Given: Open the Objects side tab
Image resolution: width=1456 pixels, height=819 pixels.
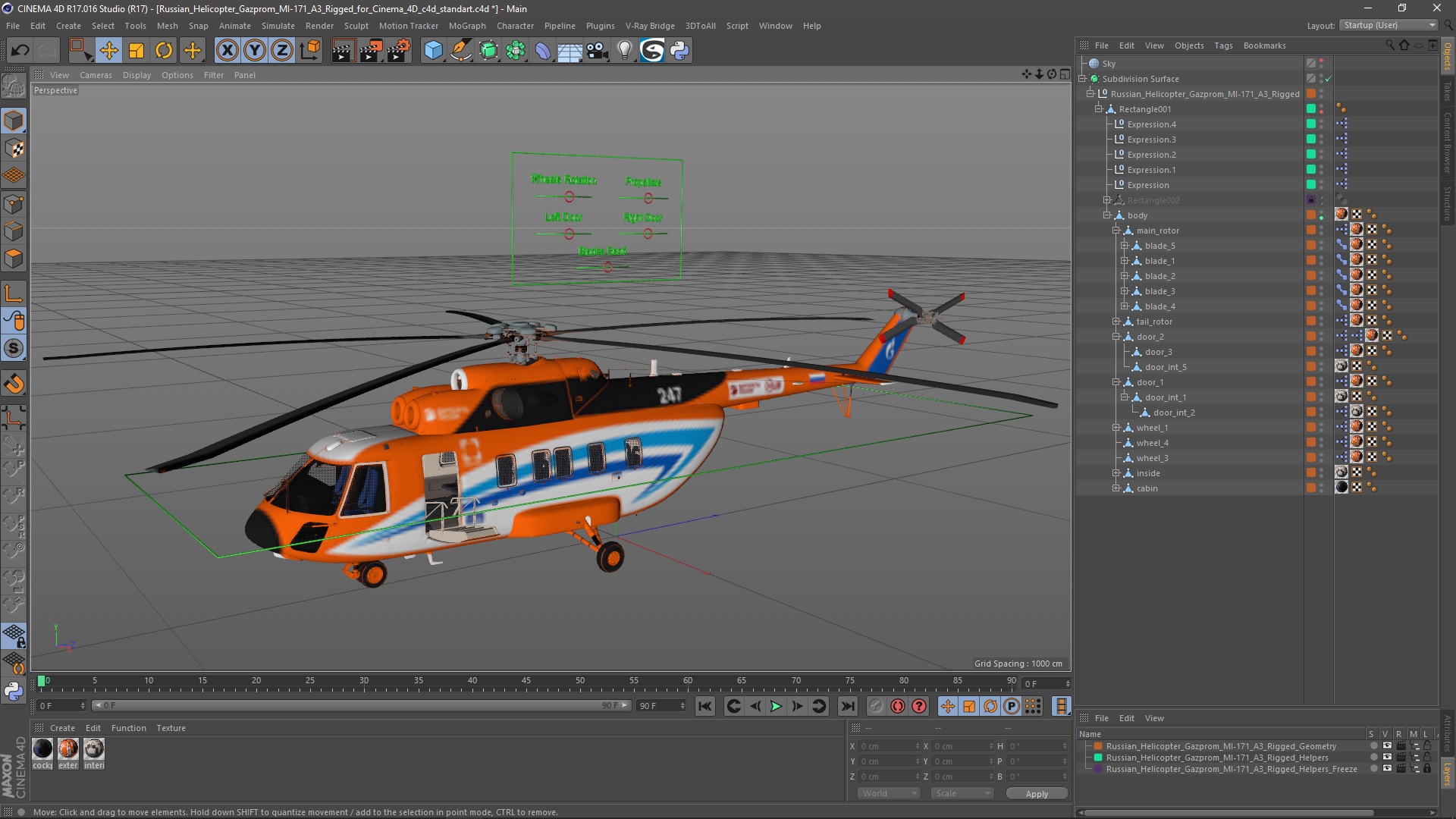Looking at the screenshot, I should pos(1448,55).
